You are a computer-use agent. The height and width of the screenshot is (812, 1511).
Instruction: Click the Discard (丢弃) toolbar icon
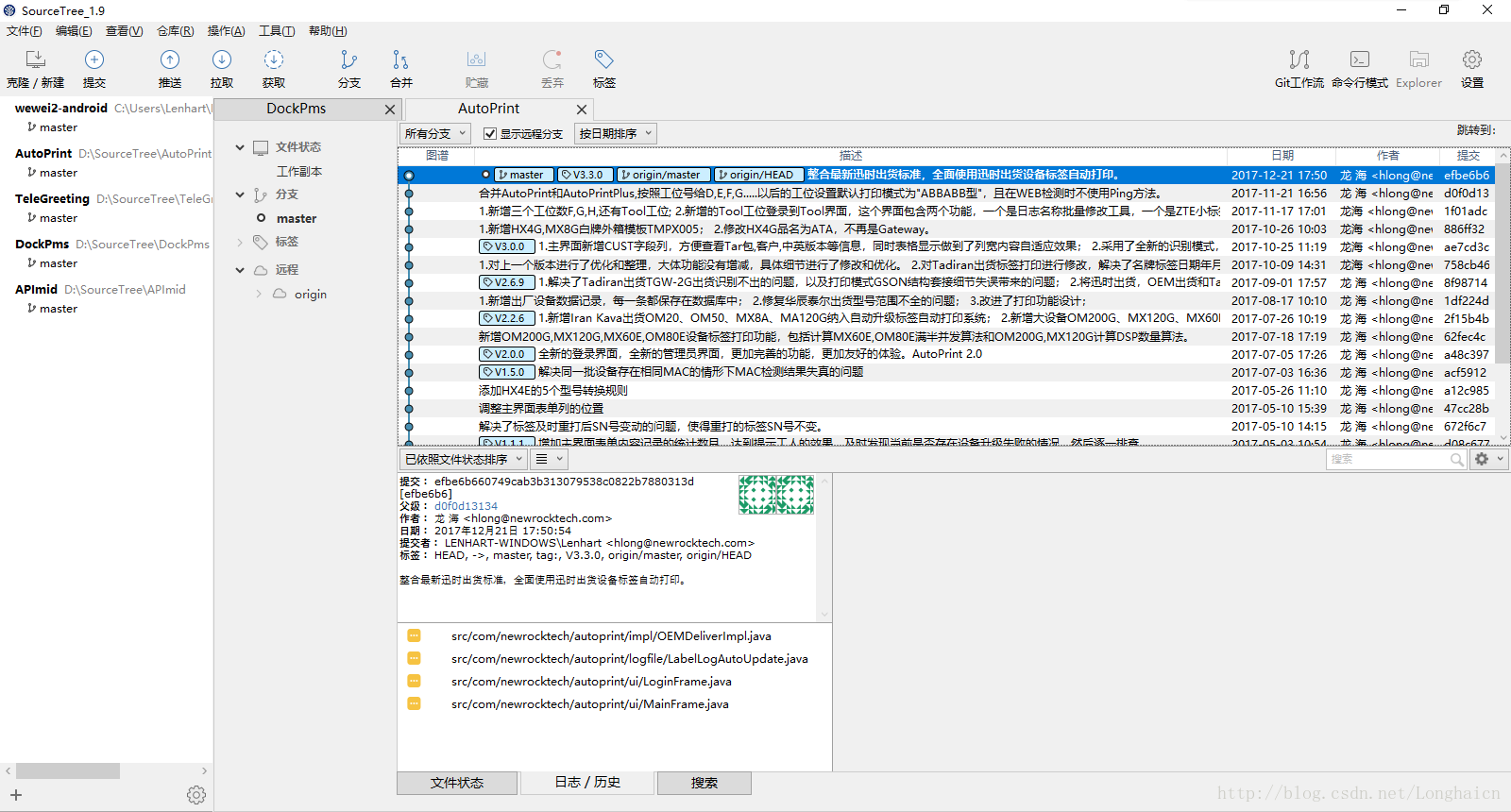552,60
